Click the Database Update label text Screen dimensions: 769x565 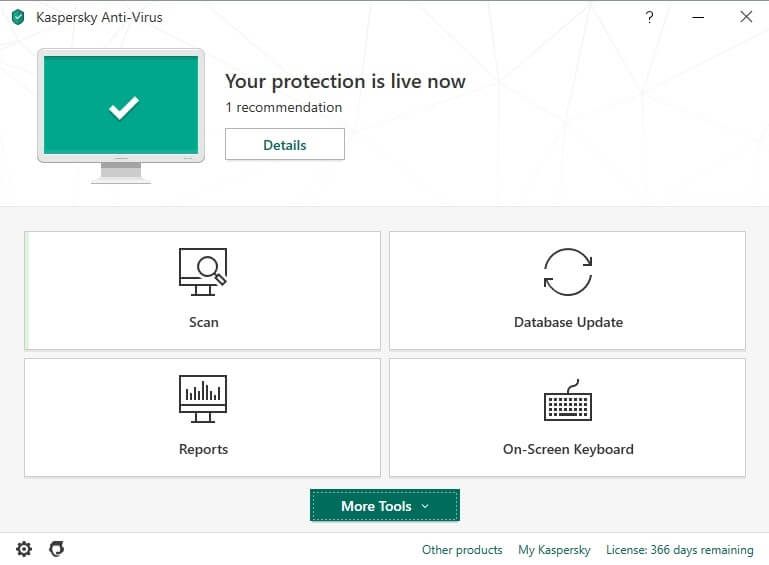(x=568, y=322)
